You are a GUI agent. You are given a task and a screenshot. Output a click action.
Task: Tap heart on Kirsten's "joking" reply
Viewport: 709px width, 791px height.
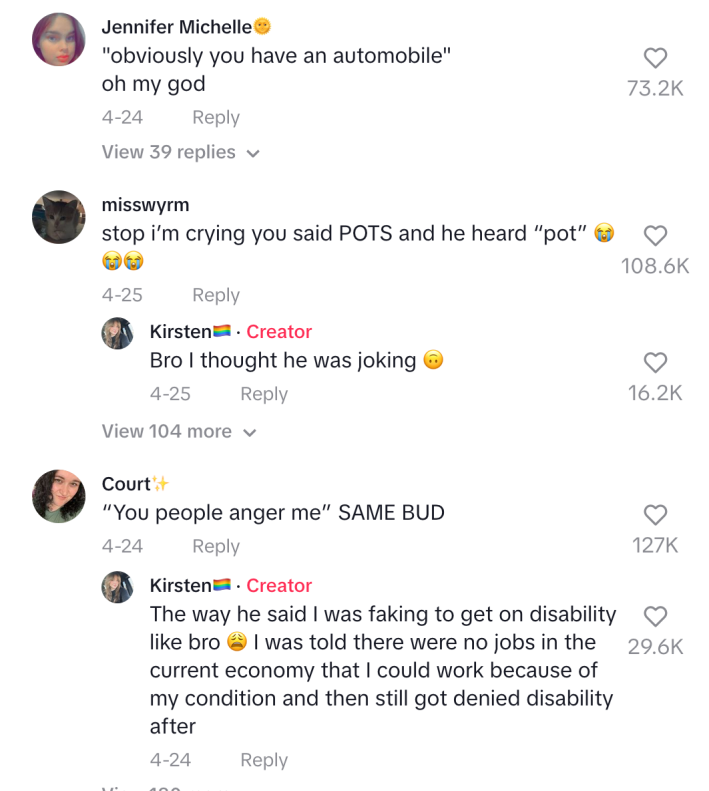pos(655,362)
